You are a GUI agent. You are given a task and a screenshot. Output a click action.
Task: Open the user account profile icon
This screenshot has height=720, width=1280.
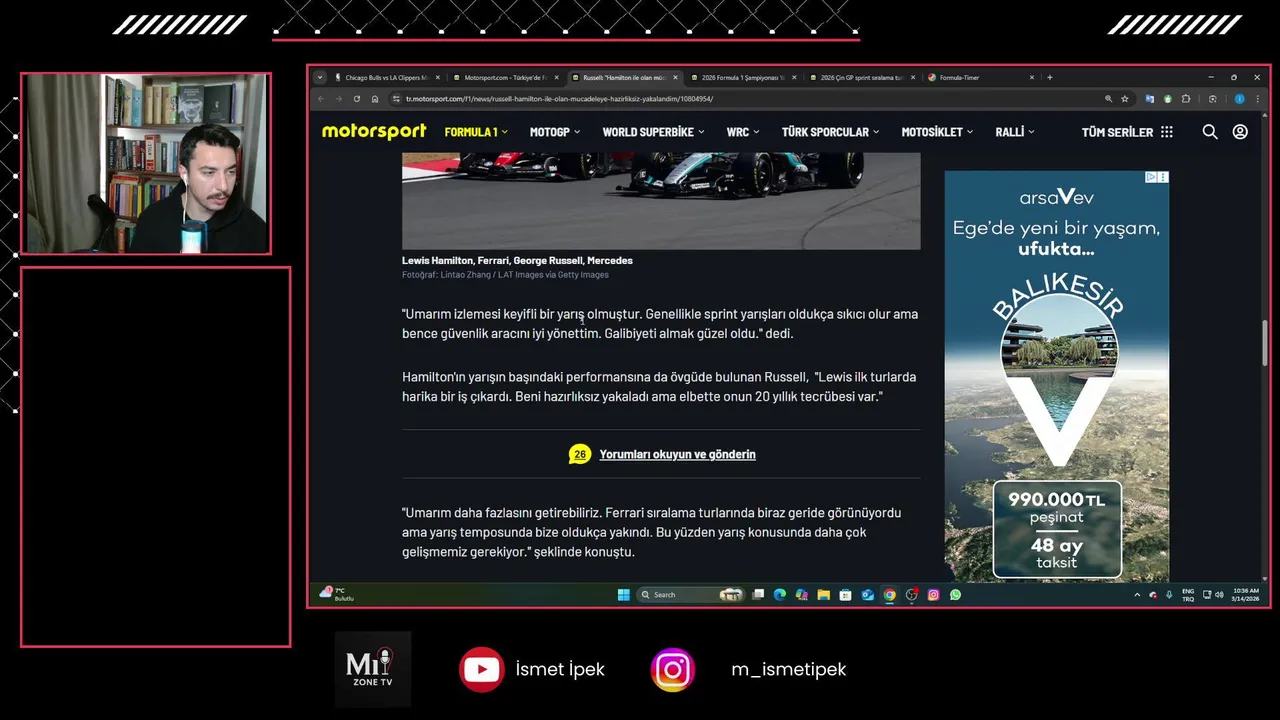click(x=1240, y=132)
